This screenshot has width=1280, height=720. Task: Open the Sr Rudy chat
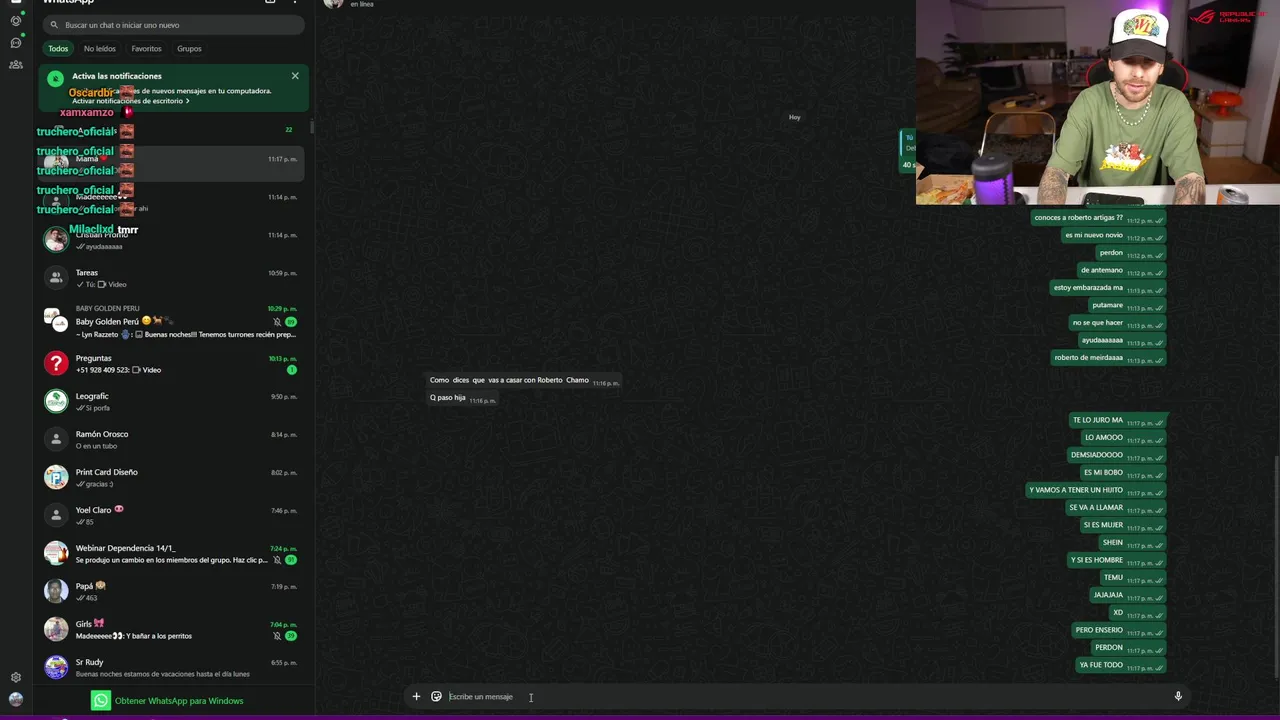[172, 667]
